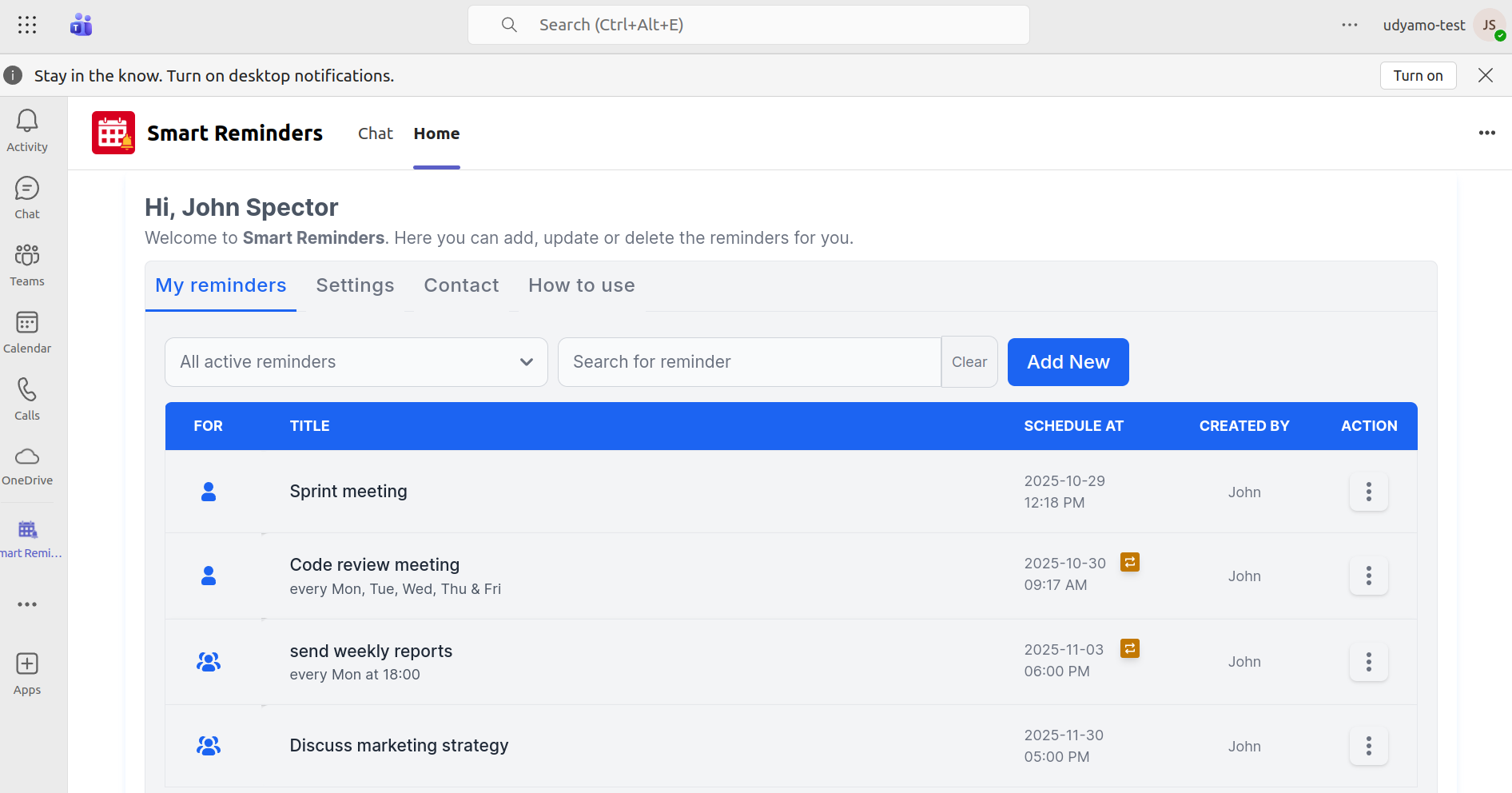This screenshot has height=793, width=1512.
Task: Click recurring icon on Code review meeting
Action: click(1129, 562)
